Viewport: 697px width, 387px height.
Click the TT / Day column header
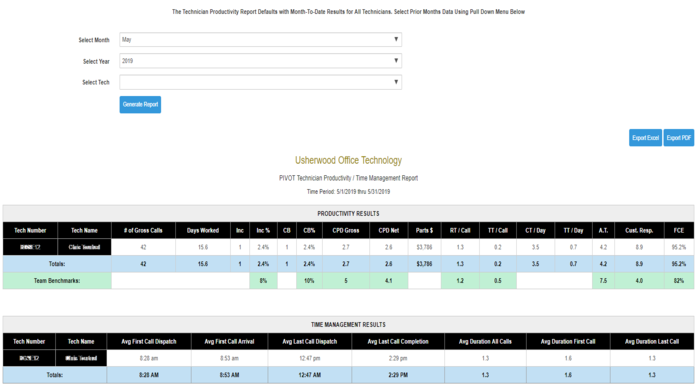(x=573, y=230)
